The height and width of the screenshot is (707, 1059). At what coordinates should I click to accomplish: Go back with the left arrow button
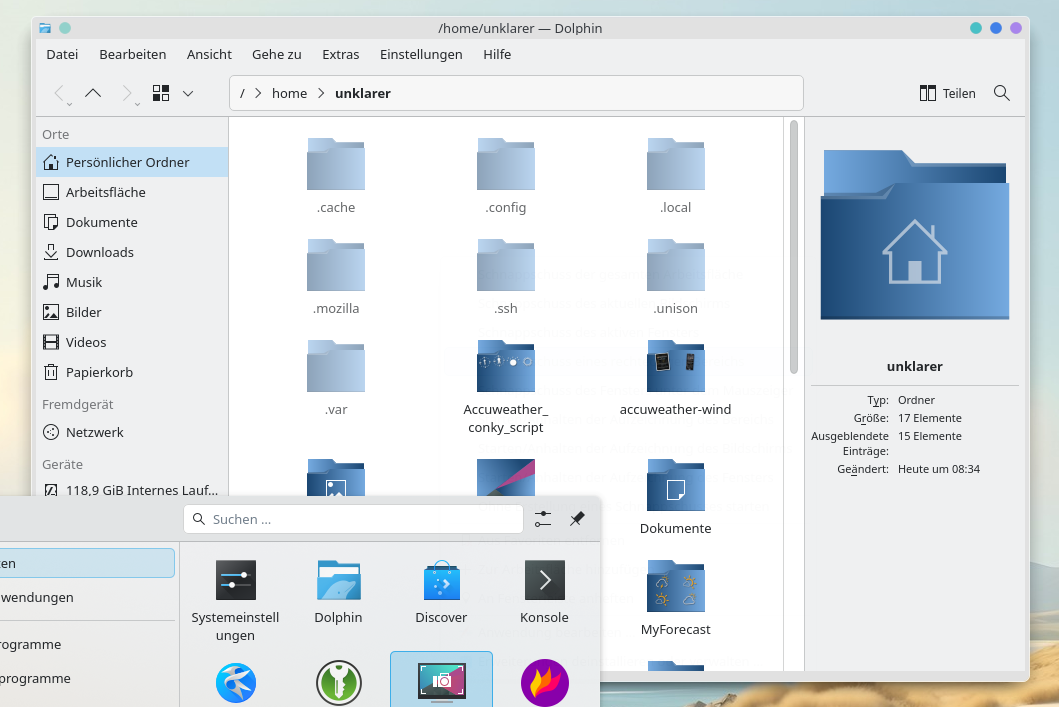click(59, 93)
